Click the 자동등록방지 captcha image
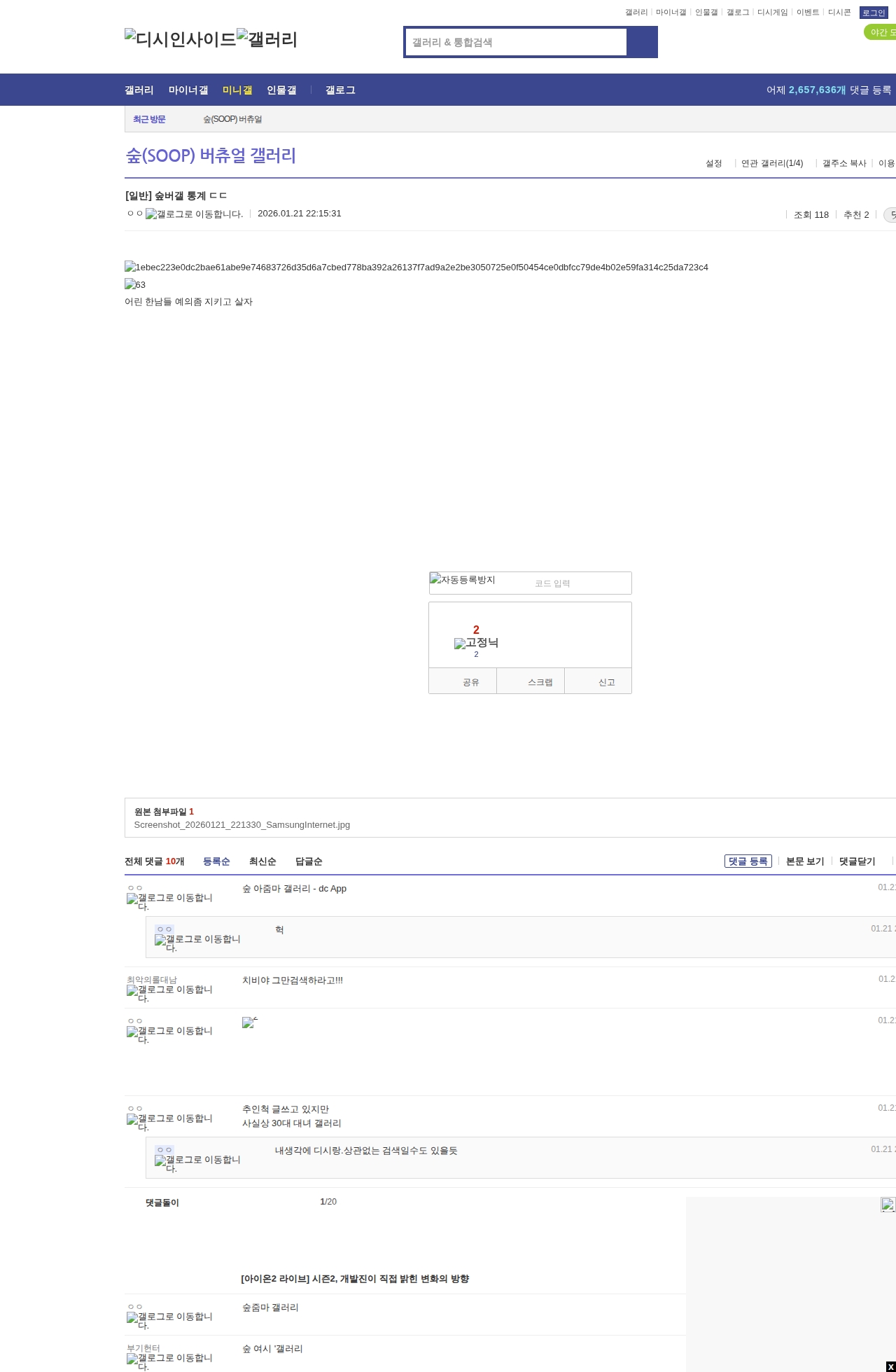Screen dimensions: 896x1372 coord(463,580)
